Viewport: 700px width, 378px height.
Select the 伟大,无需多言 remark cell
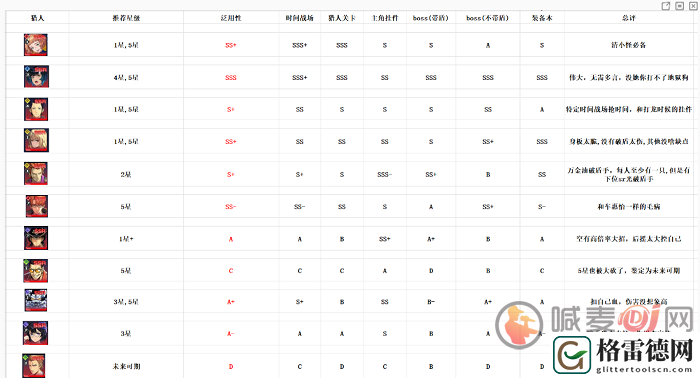pyautogui.click(x=629, y=77)
